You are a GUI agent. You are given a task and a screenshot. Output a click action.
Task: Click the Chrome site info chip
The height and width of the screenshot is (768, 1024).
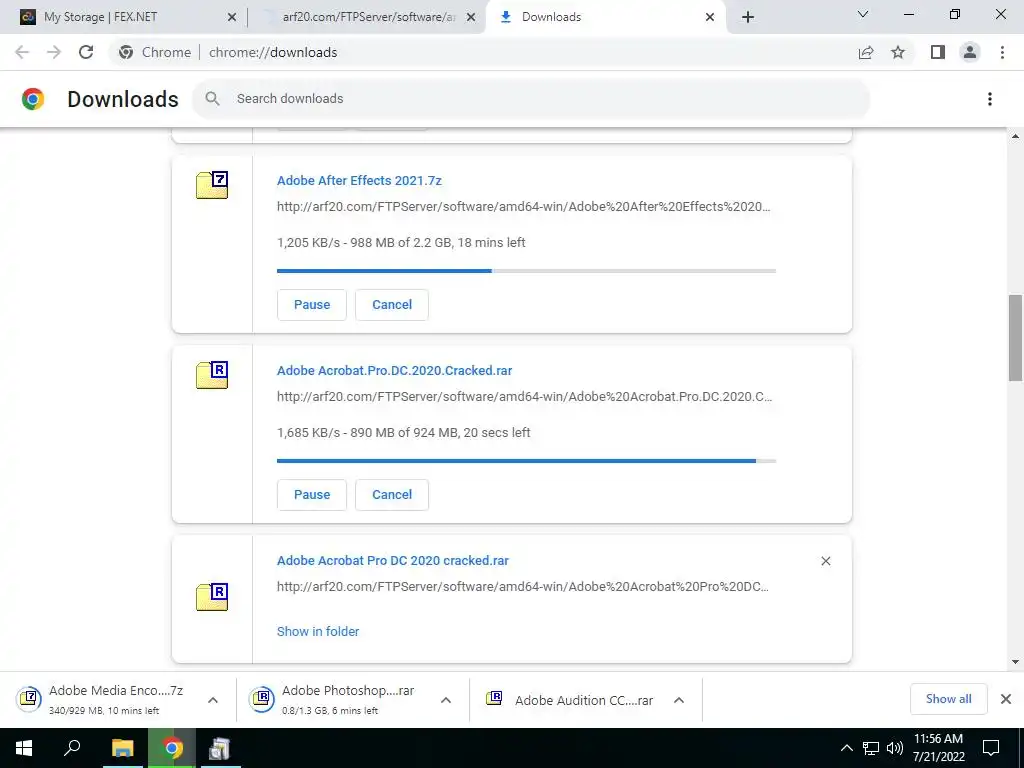tap(157, 52)
